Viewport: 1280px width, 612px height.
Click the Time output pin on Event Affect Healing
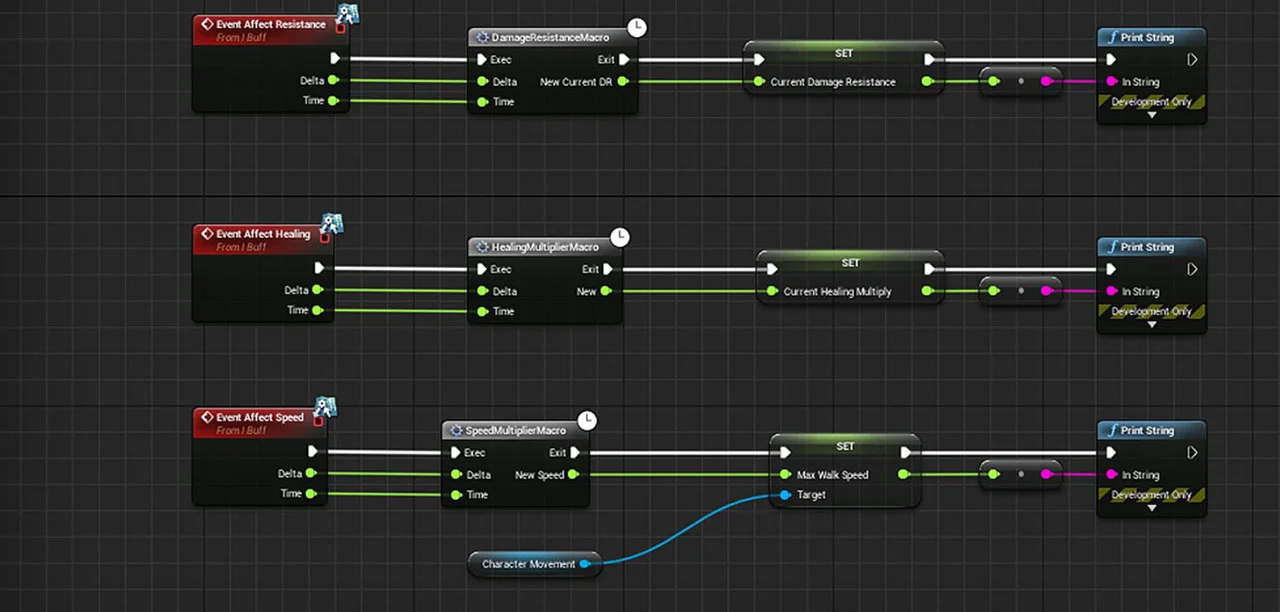click(317, 311)
